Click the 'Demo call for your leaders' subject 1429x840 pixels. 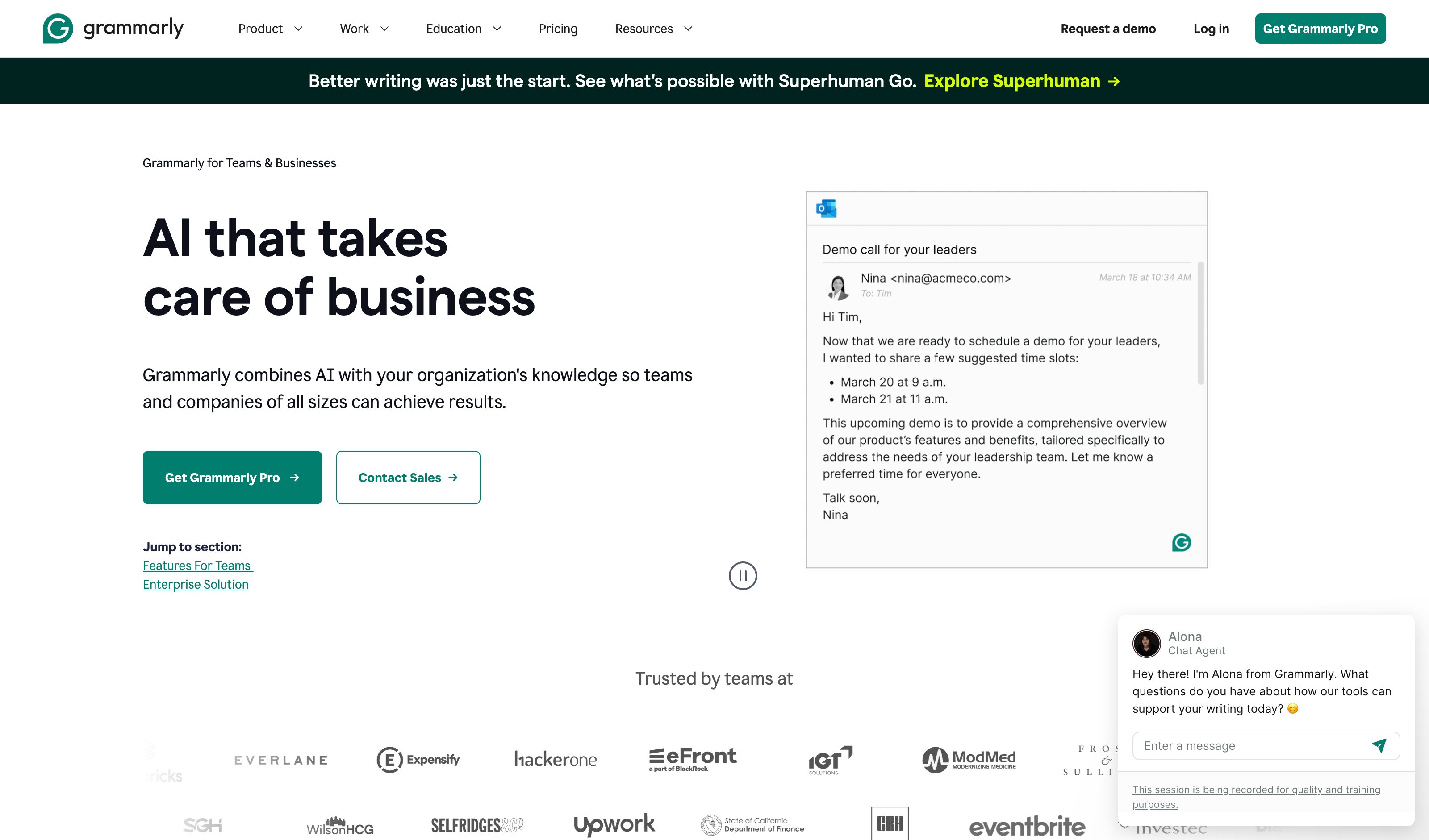pos(899,250)
